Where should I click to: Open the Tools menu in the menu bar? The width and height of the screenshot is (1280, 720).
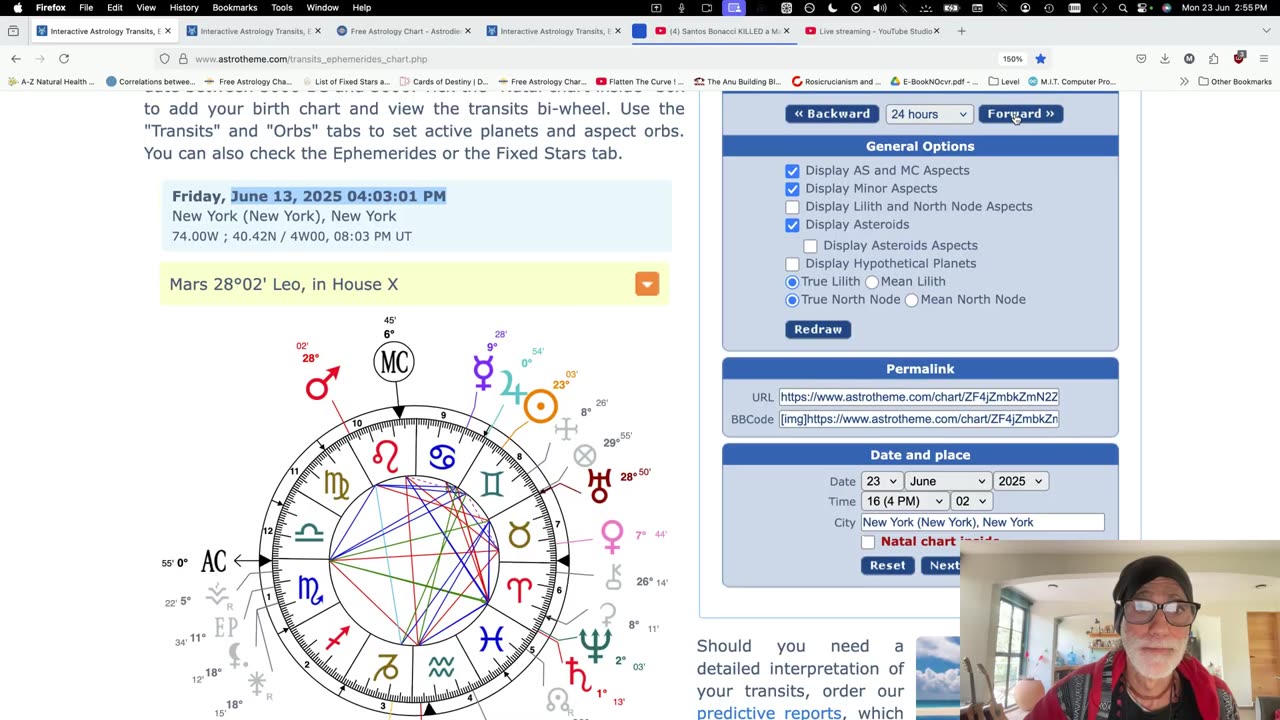282,8
